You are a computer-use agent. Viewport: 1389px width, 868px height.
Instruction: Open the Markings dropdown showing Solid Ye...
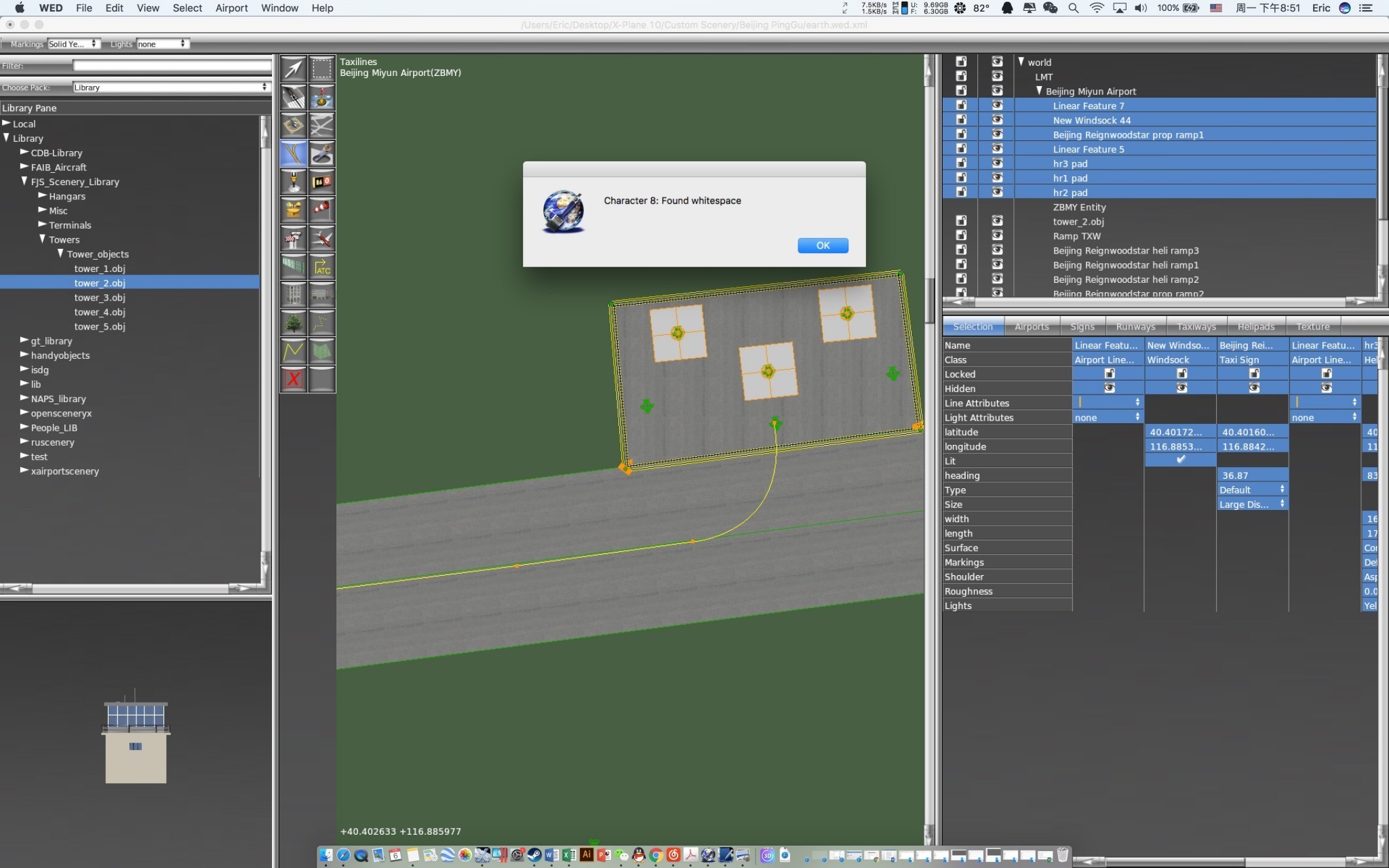coord(73,44)
